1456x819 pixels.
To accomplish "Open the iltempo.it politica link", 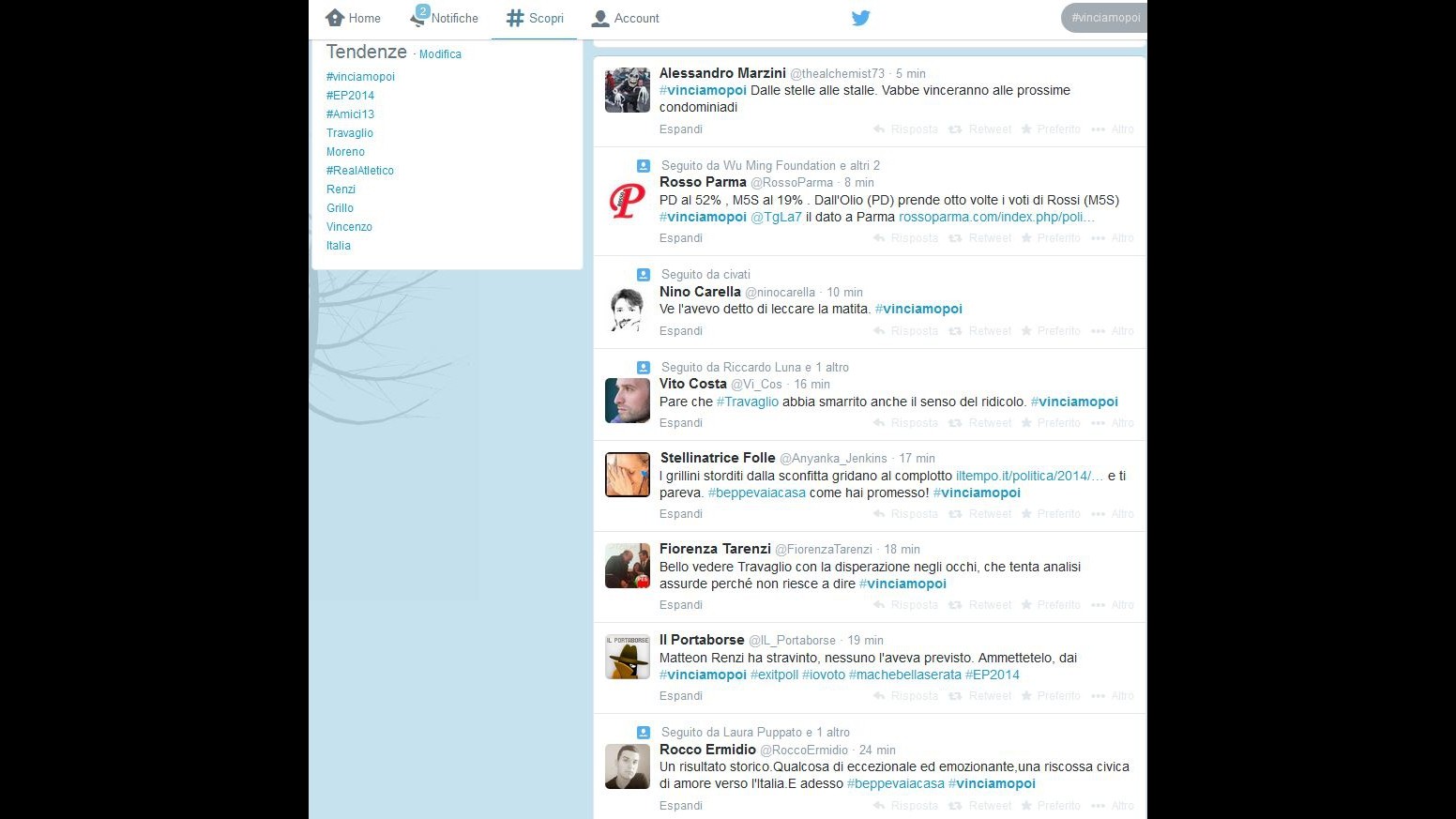I will click(1029, 477).
